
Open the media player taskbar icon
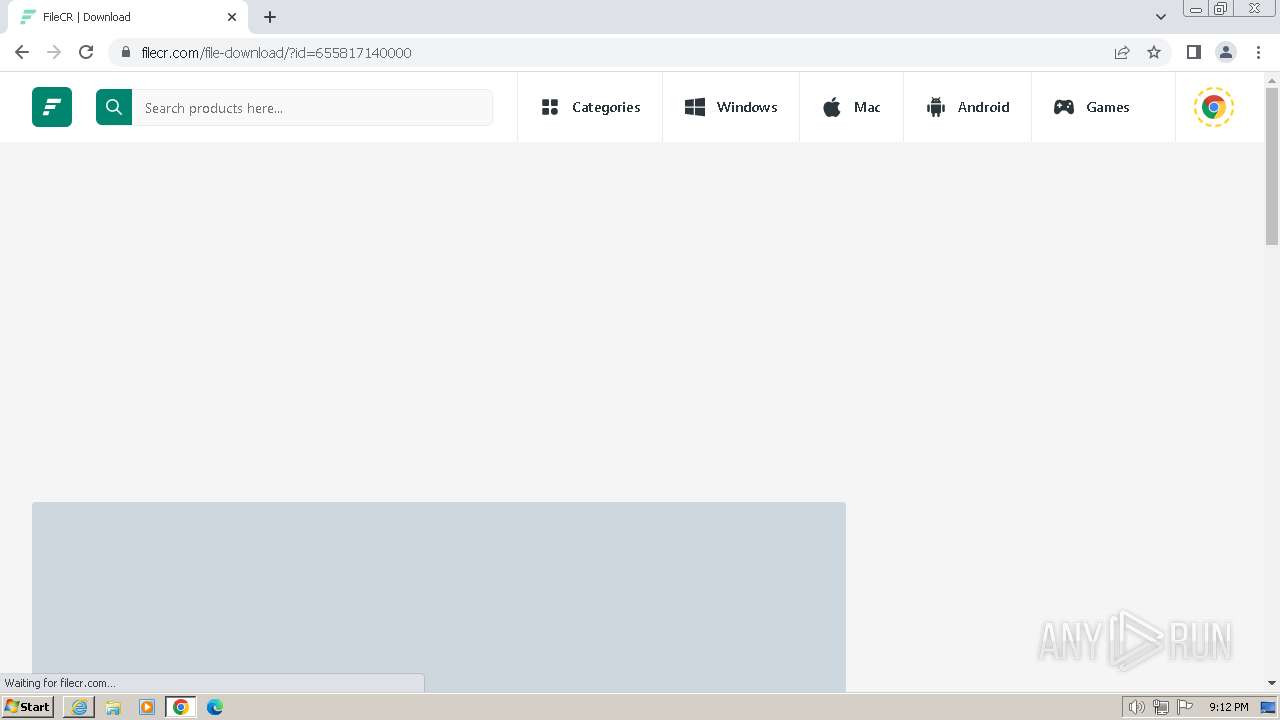click(147, 707)
